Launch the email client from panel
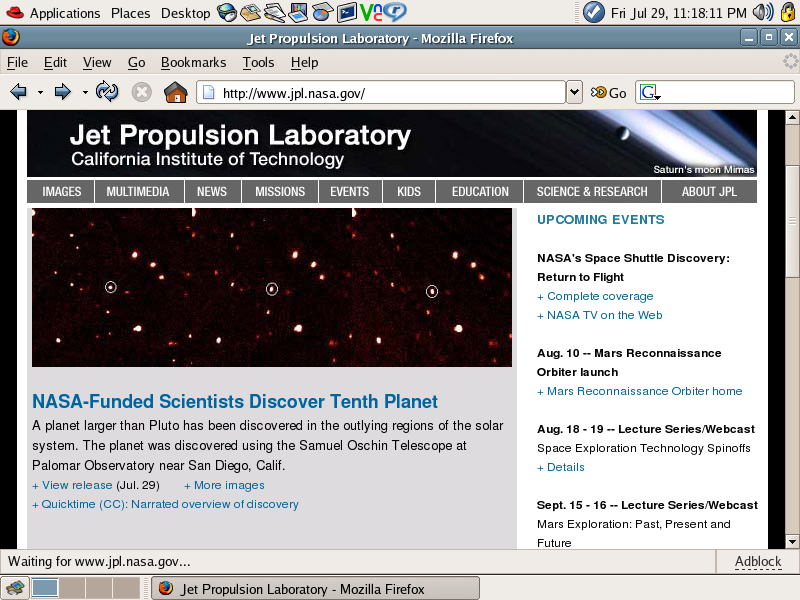 click(251, 12)
